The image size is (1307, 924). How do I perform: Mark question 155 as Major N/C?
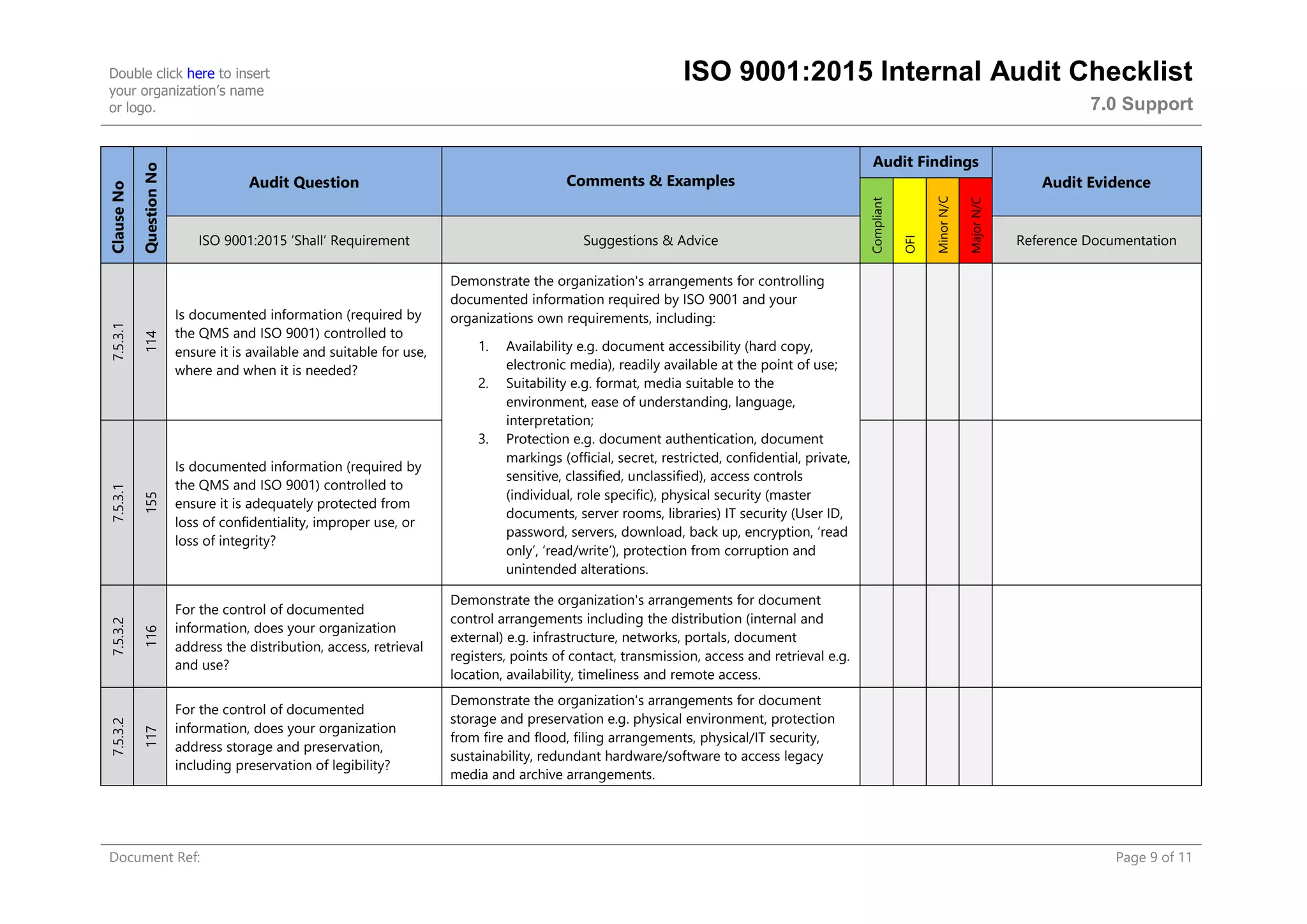(x=976, y=503)
